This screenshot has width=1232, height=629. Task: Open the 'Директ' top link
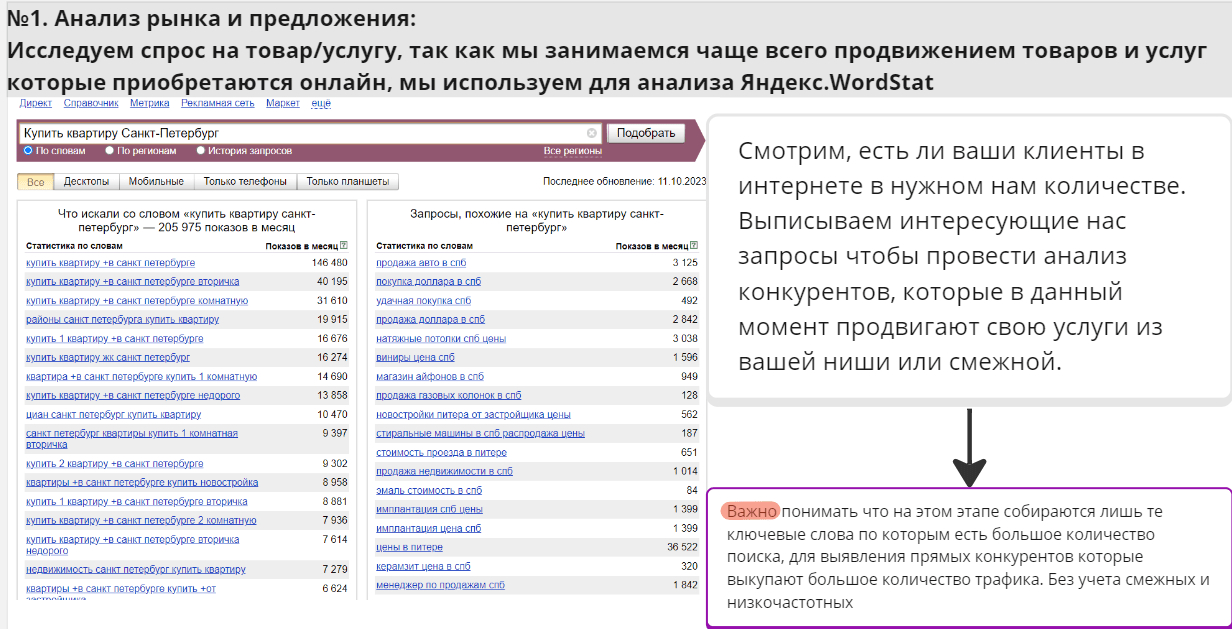pos(36,103)
